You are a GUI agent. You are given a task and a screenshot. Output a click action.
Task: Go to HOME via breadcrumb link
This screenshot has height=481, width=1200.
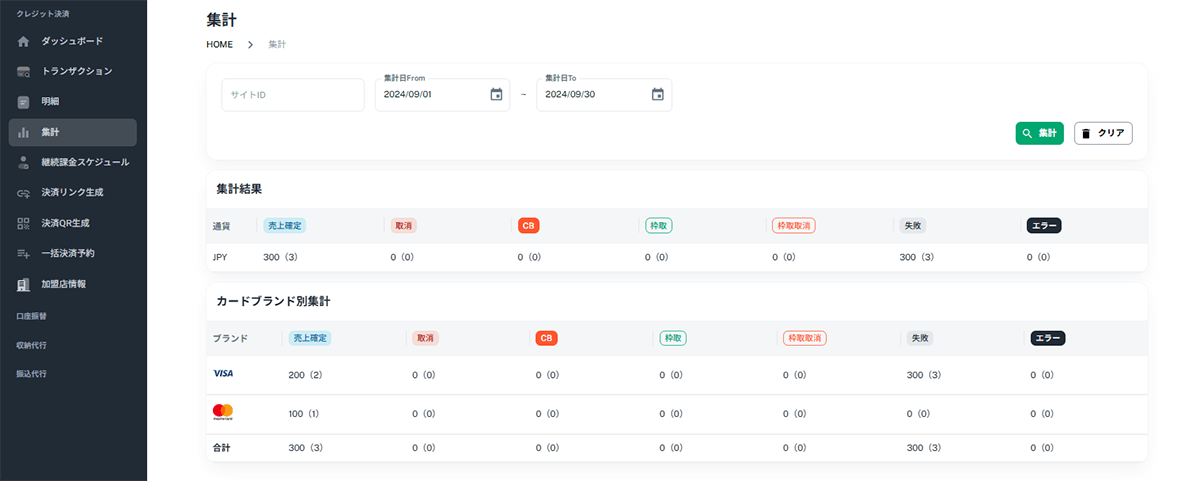coord(219,45)
